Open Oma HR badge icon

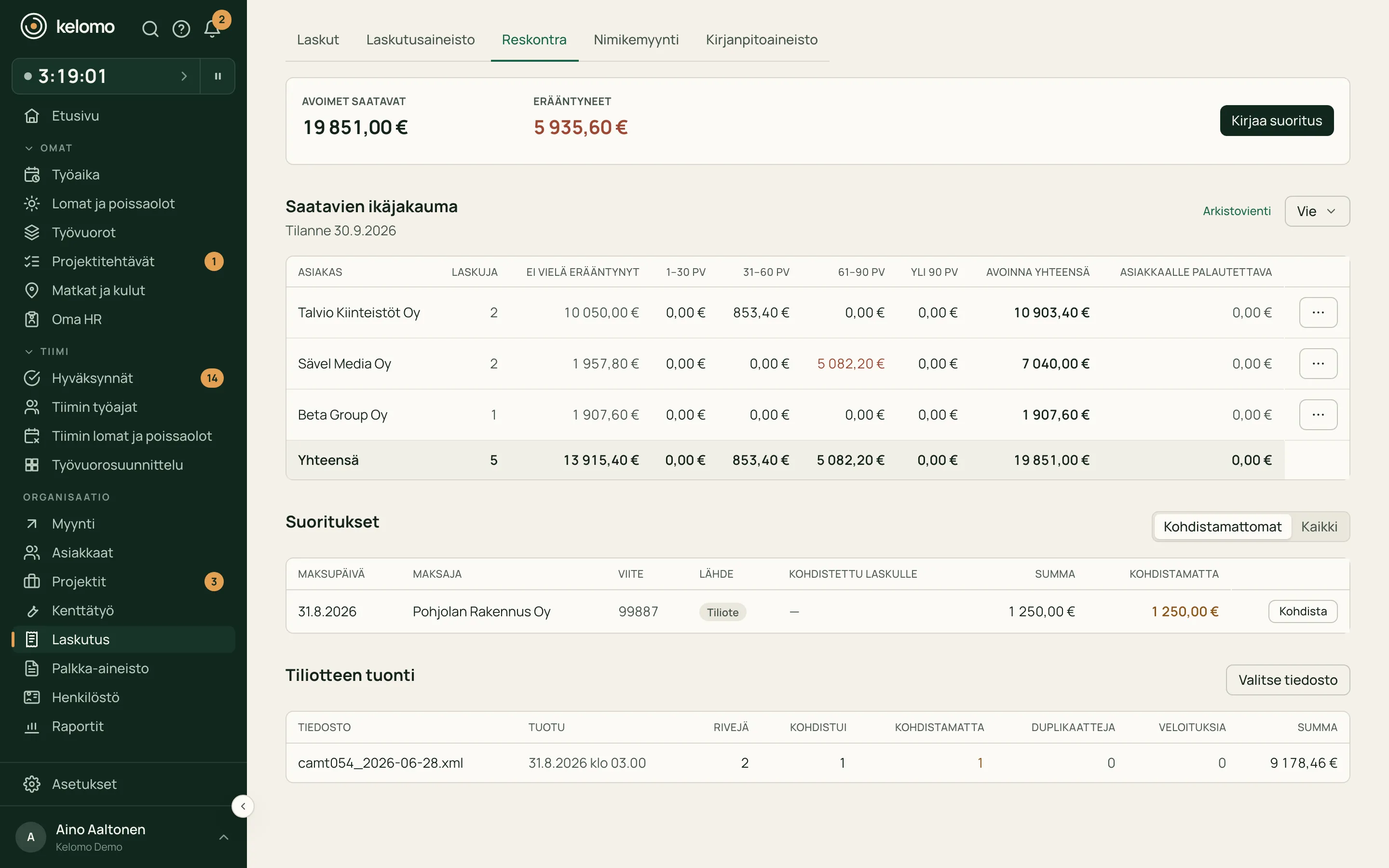tap(32, 319)
